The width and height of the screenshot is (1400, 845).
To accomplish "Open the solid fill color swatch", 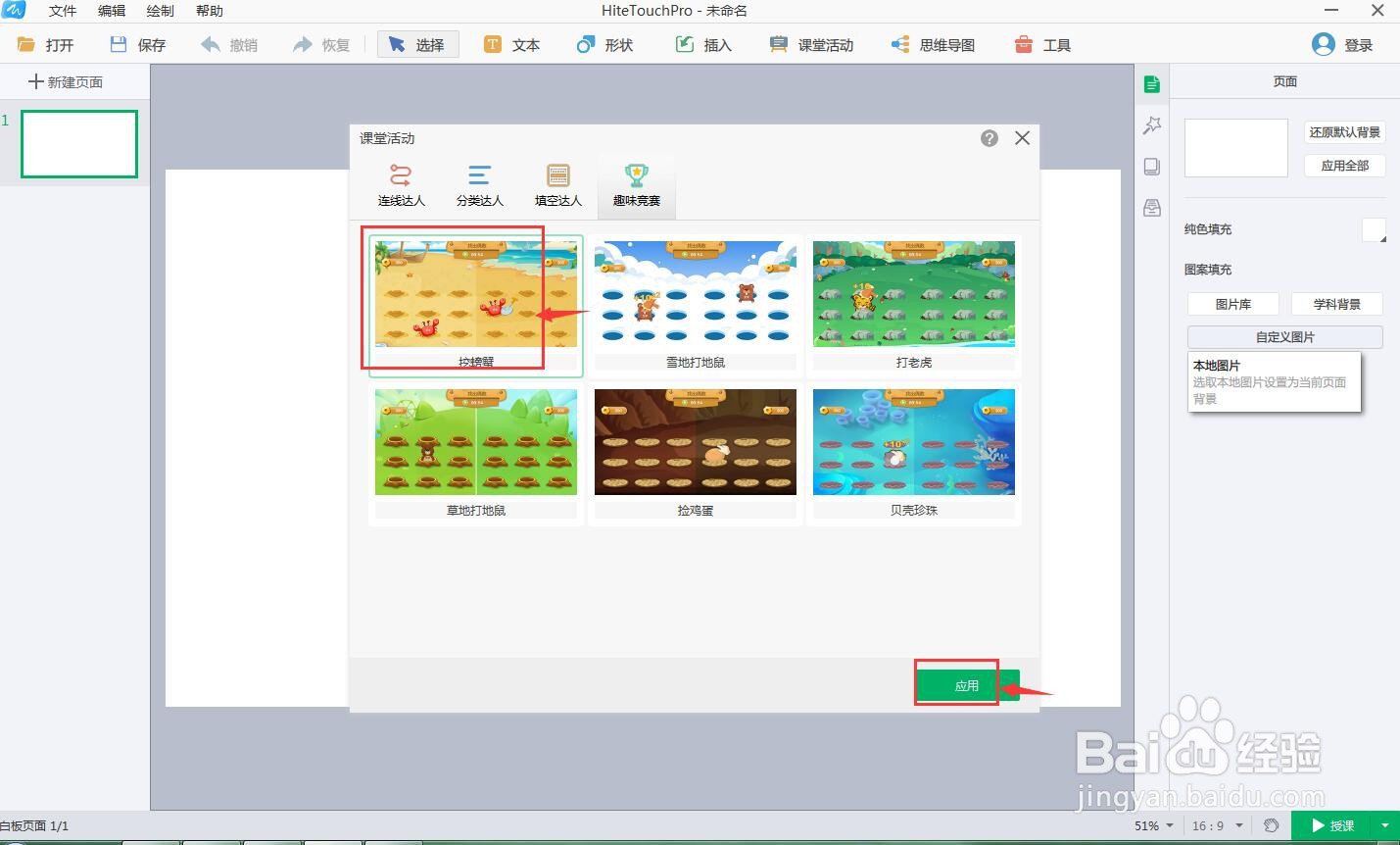I will (1374, 230).
